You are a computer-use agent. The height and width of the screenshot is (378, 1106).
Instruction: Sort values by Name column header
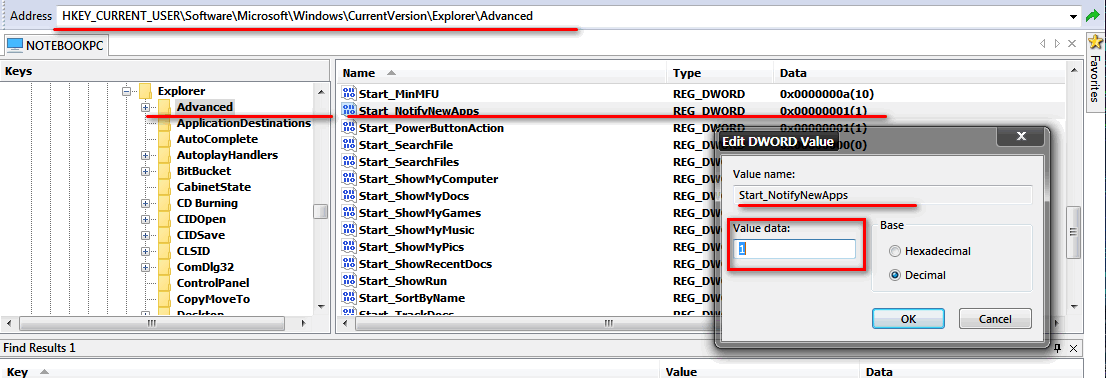point(501,73)
